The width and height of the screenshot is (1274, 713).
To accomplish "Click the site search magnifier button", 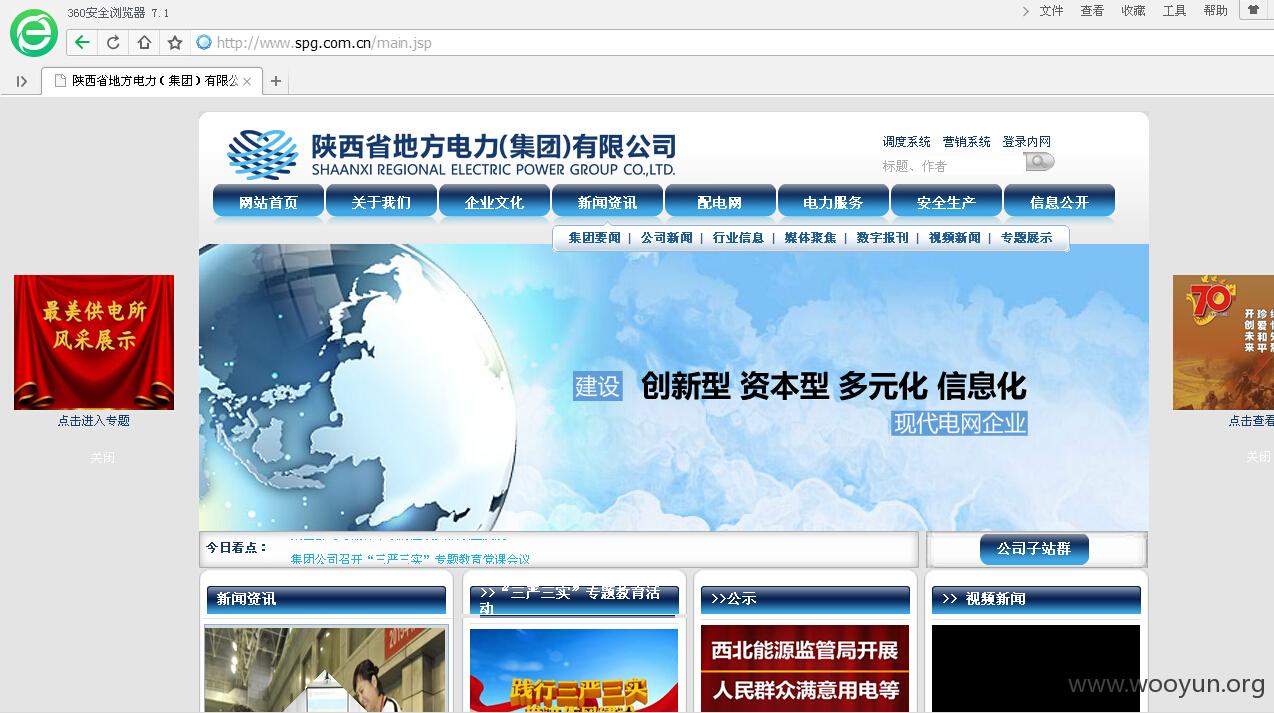I will [x=1039, y=162].
